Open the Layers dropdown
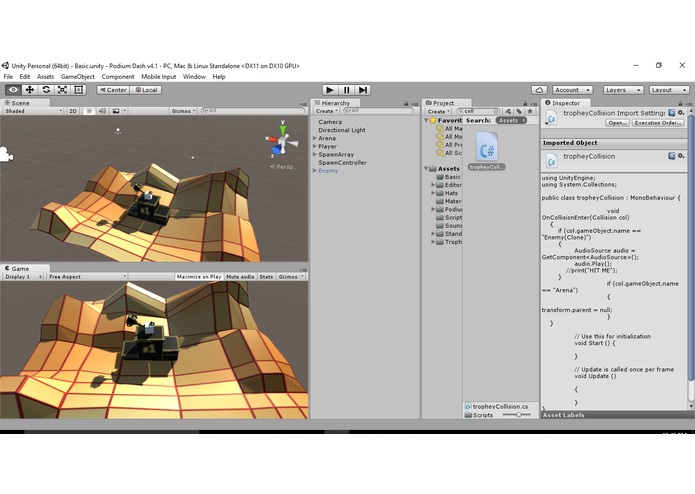Image resolution: width=695 pixels, height=494 pixels. click(x=623, y=90)
